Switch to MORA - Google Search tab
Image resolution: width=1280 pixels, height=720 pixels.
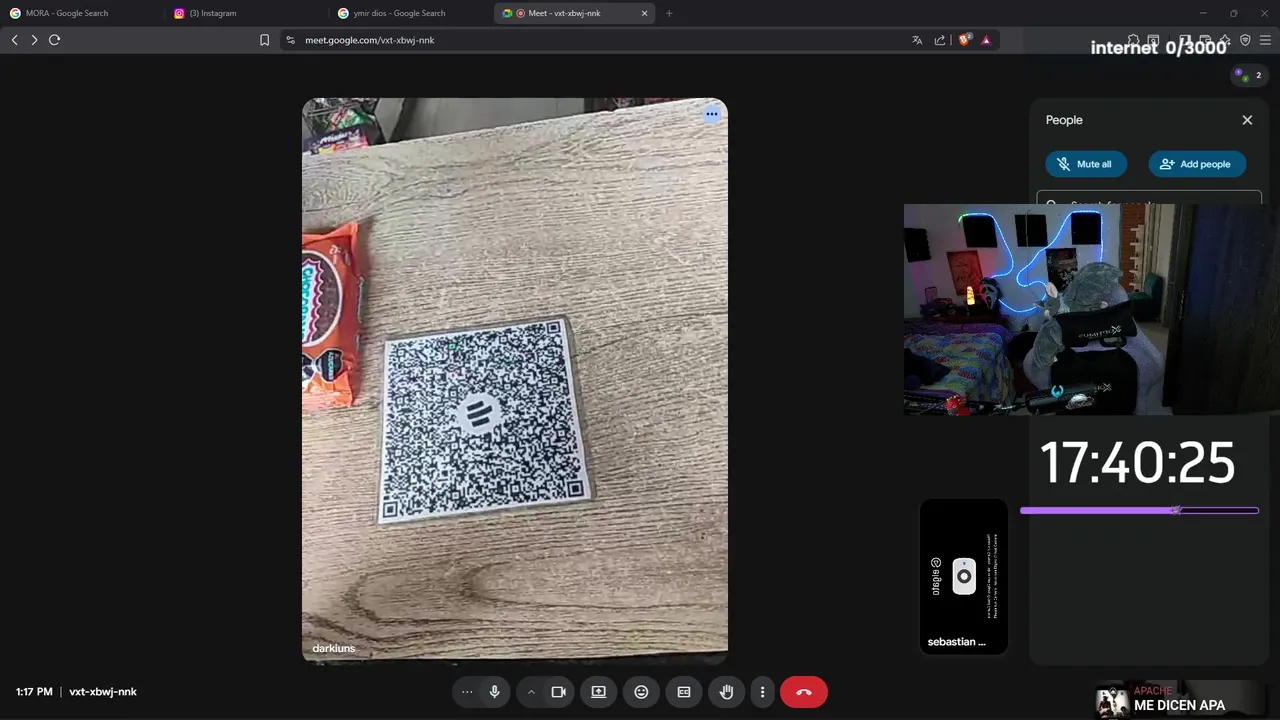pyautogui.click(x=80, y=13)
